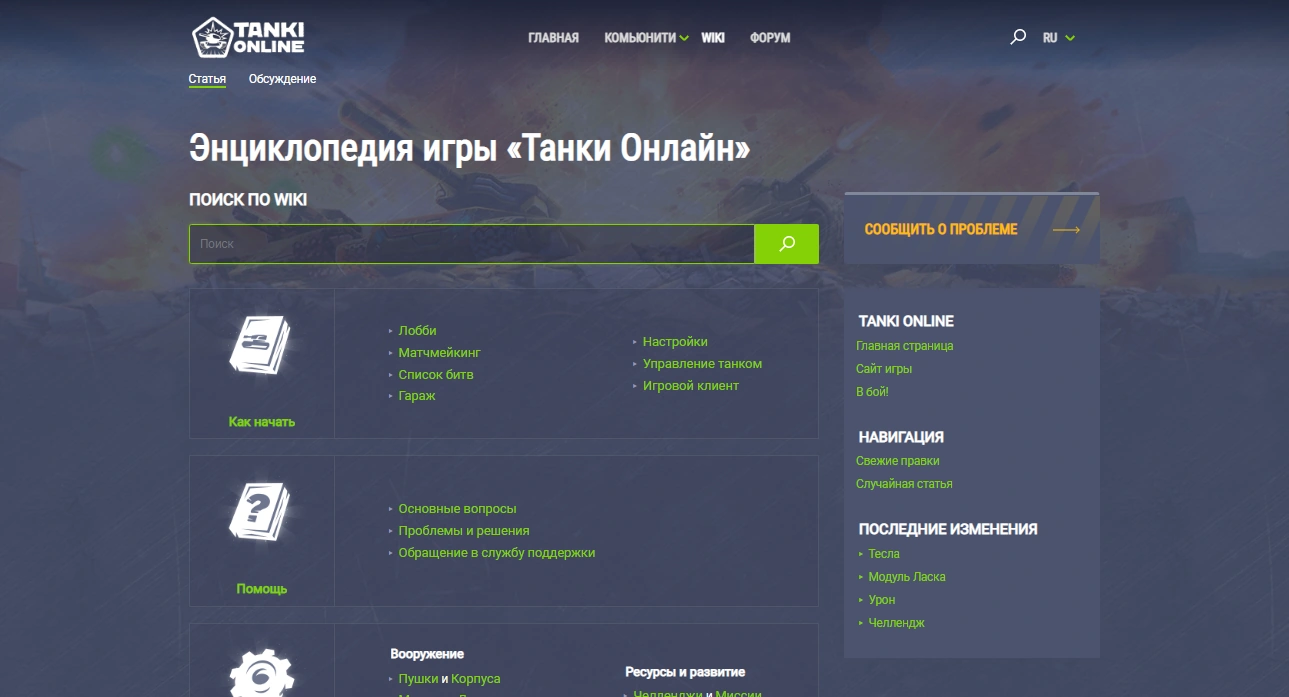The image size is (1289, 697).
Task: Open 'Случайная статья' sidebar link
Action: (x=904, y=484)
